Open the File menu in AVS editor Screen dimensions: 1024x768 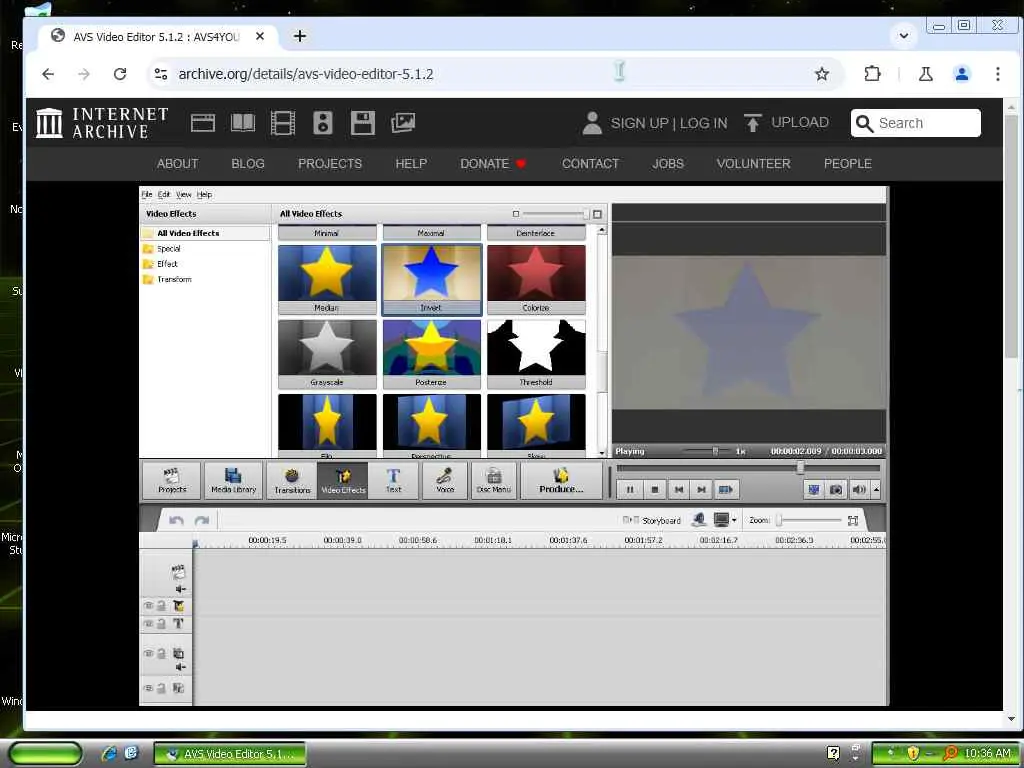pos(147,194)
